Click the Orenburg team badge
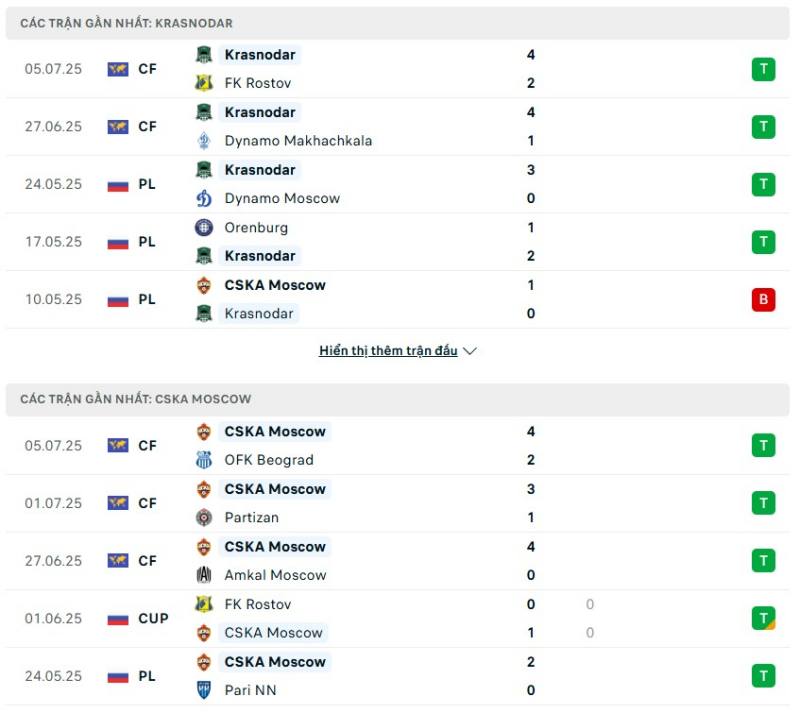 coord(204,227)
